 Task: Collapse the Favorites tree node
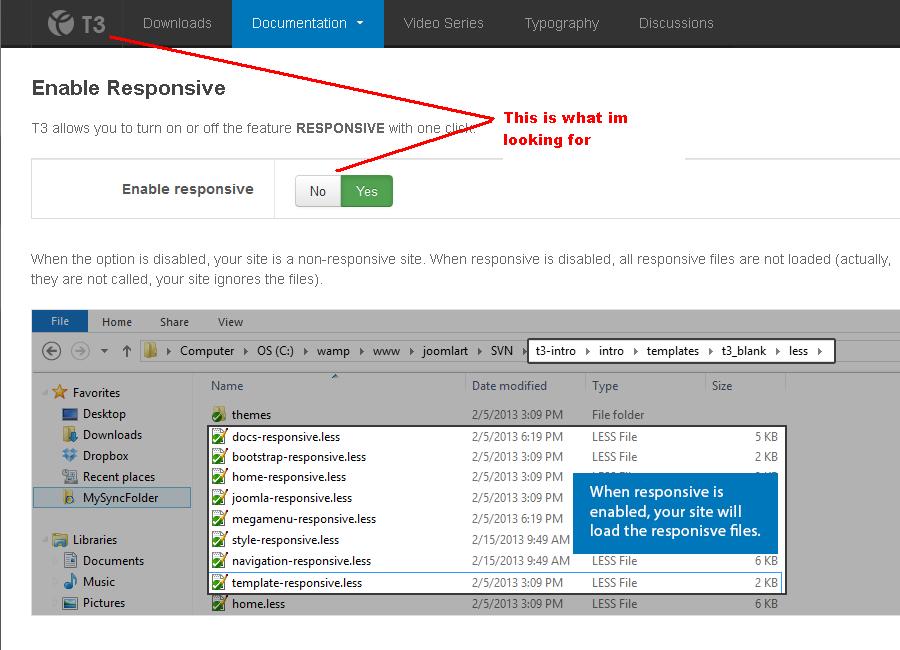45,393
